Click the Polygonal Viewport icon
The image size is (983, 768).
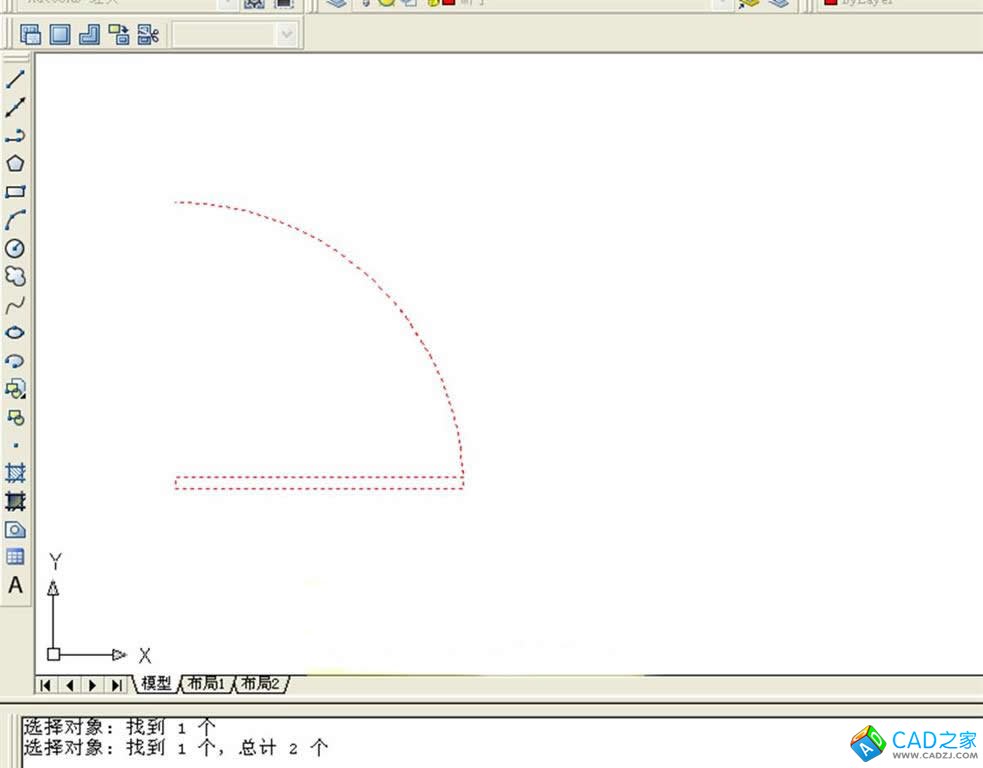(89, 35)
